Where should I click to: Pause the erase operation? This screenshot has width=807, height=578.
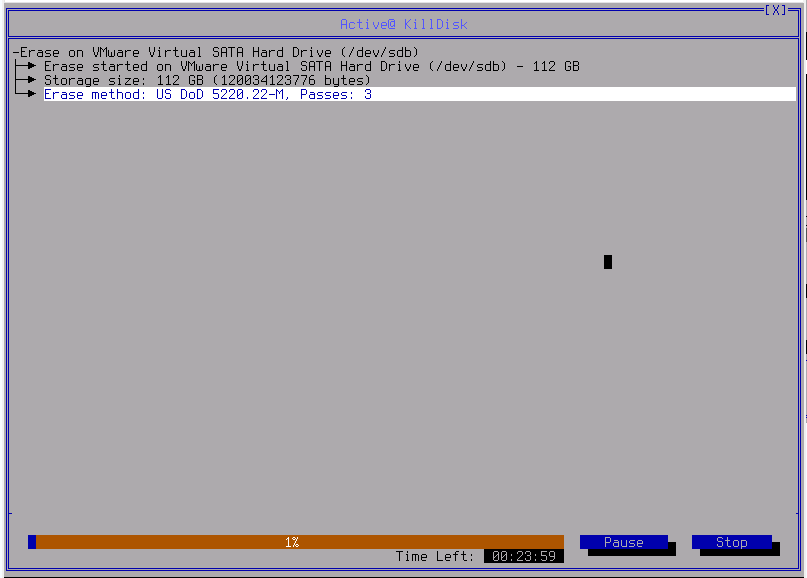click(x=623, y=542)
